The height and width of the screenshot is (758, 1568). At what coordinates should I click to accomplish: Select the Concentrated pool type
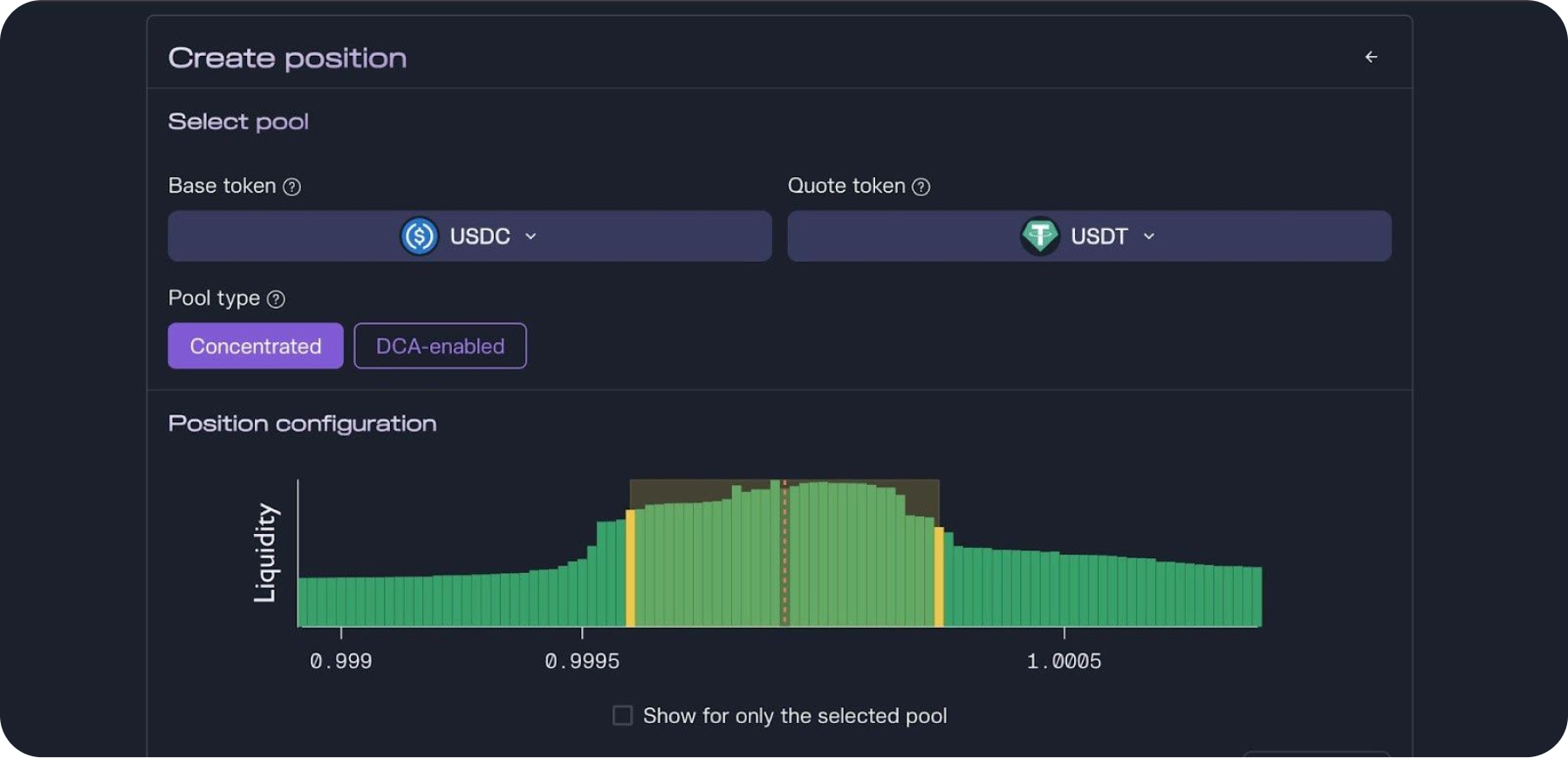pos(255,346)
